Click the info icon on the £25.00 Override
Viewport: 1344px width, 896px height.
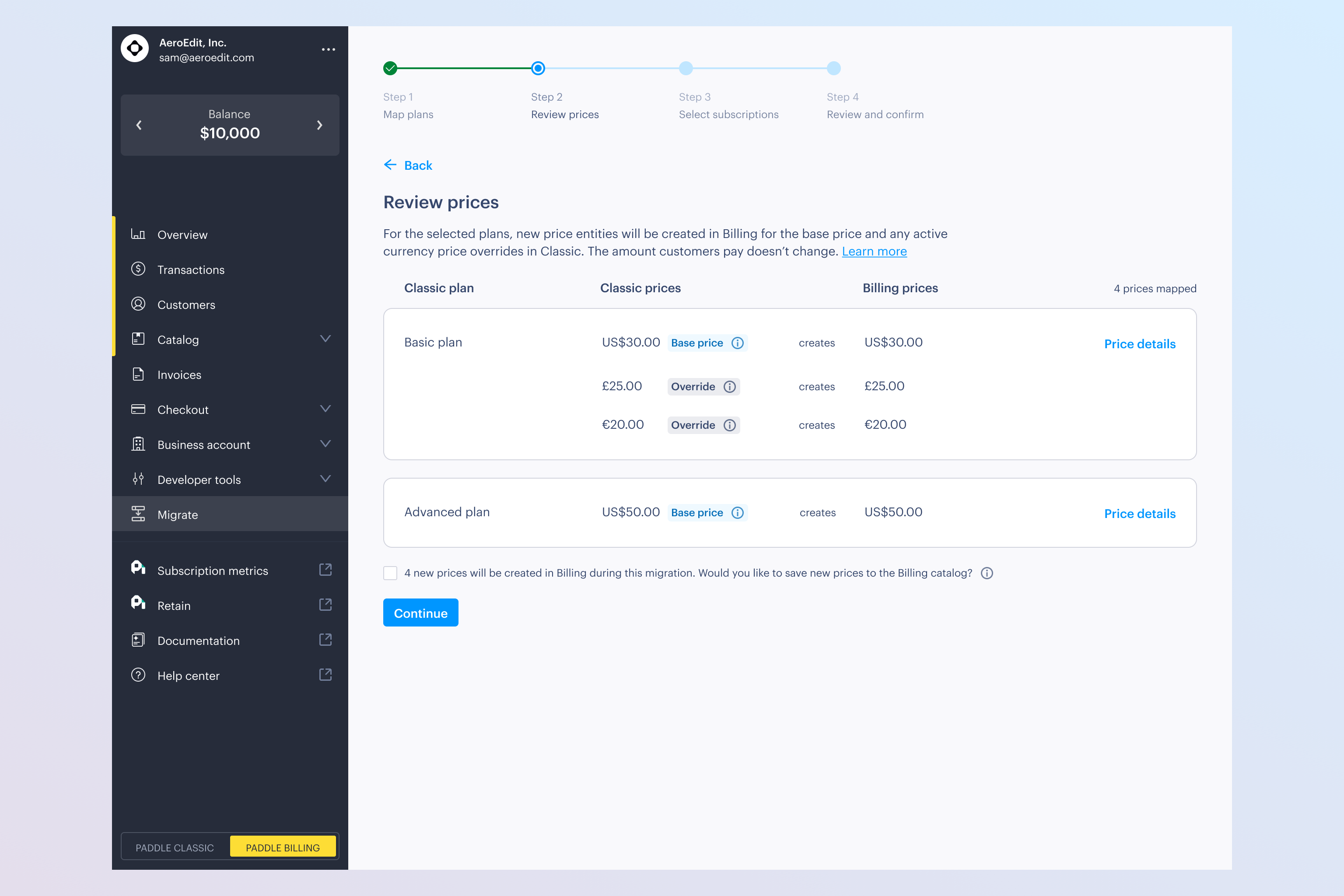click(x=730, y=387)
